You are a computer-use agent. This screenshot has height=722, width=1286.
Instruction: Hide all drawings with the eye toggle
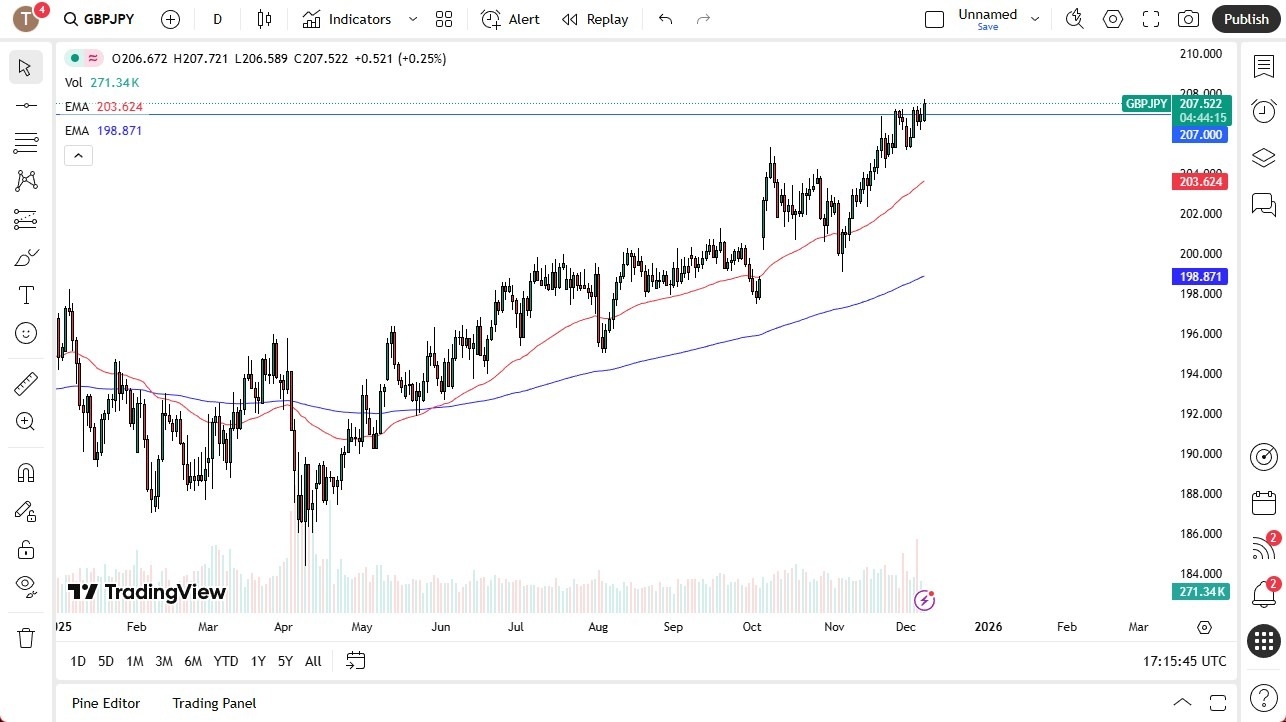(25, 586)
